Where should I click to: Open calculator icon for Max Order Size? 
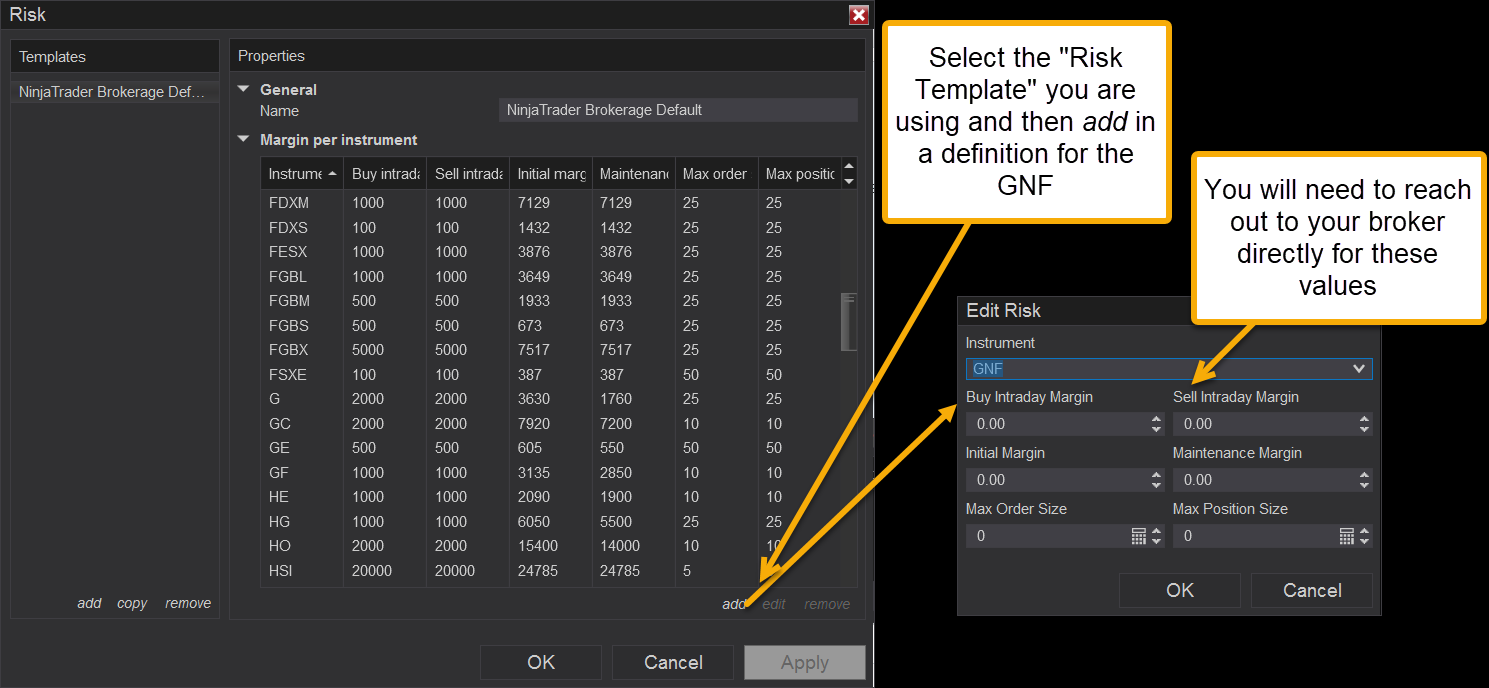click(1139, 536)
